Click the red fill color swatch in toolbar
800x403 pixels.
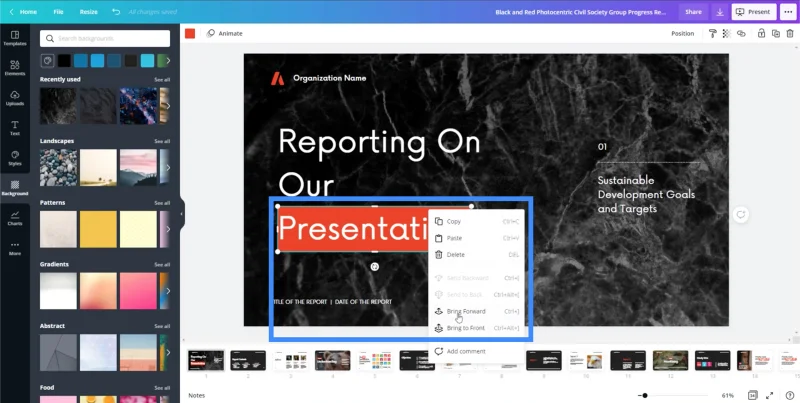(190, 34)
